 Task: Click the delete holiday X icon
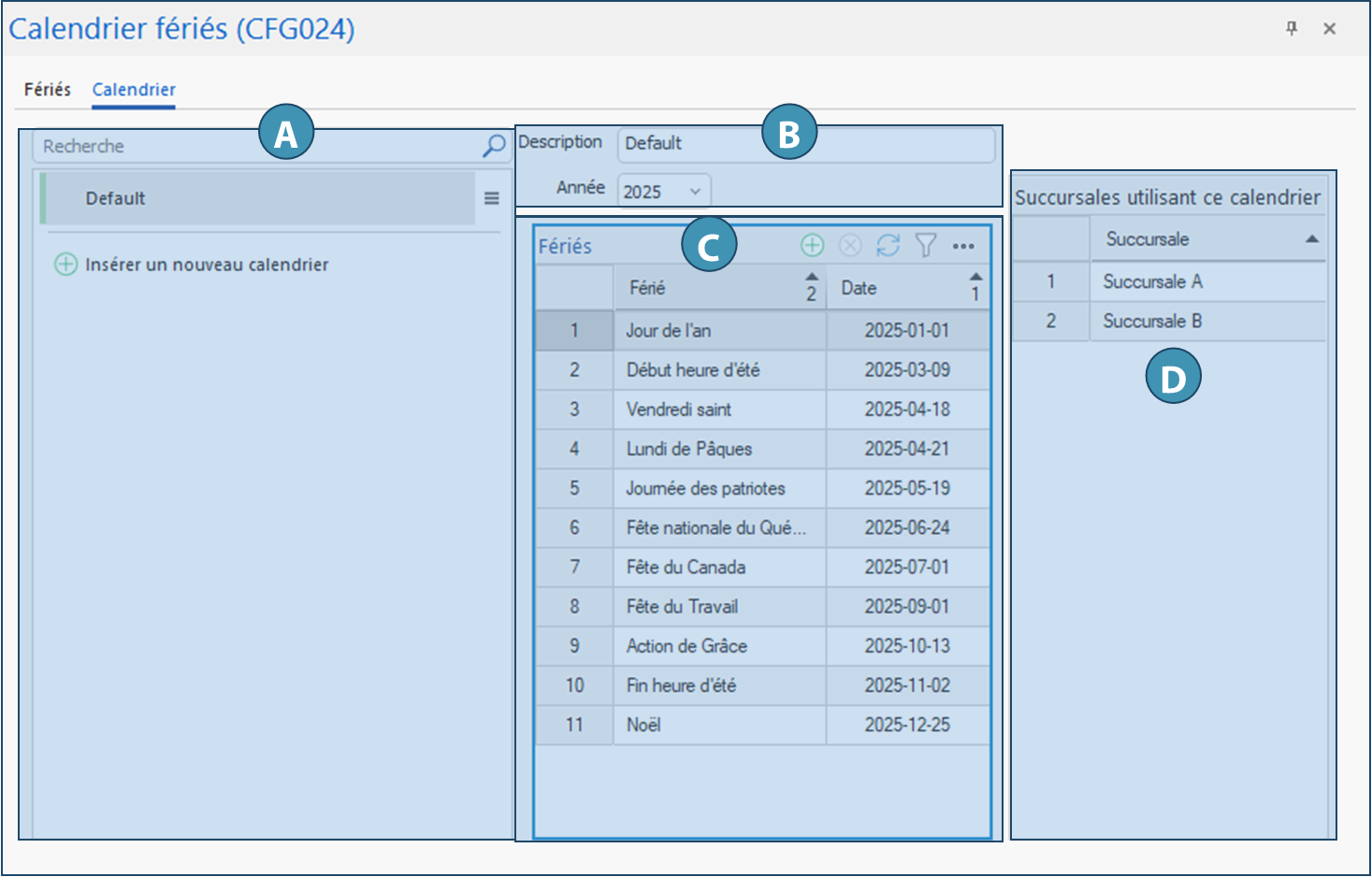click(849, 245)
